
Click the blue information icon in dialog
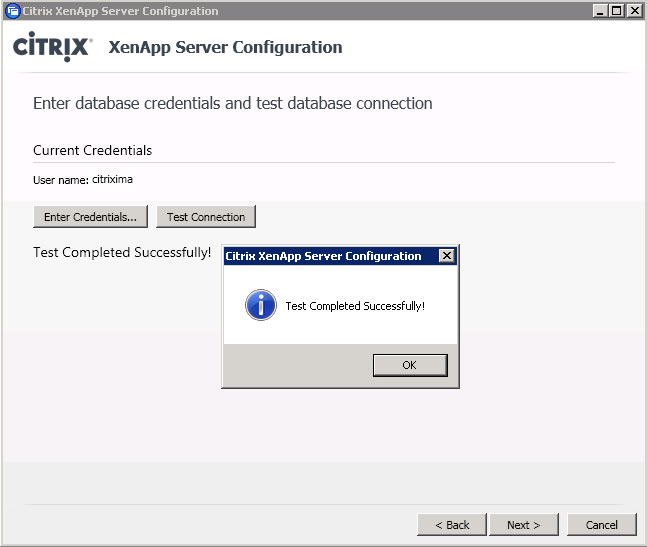(261, 305)
